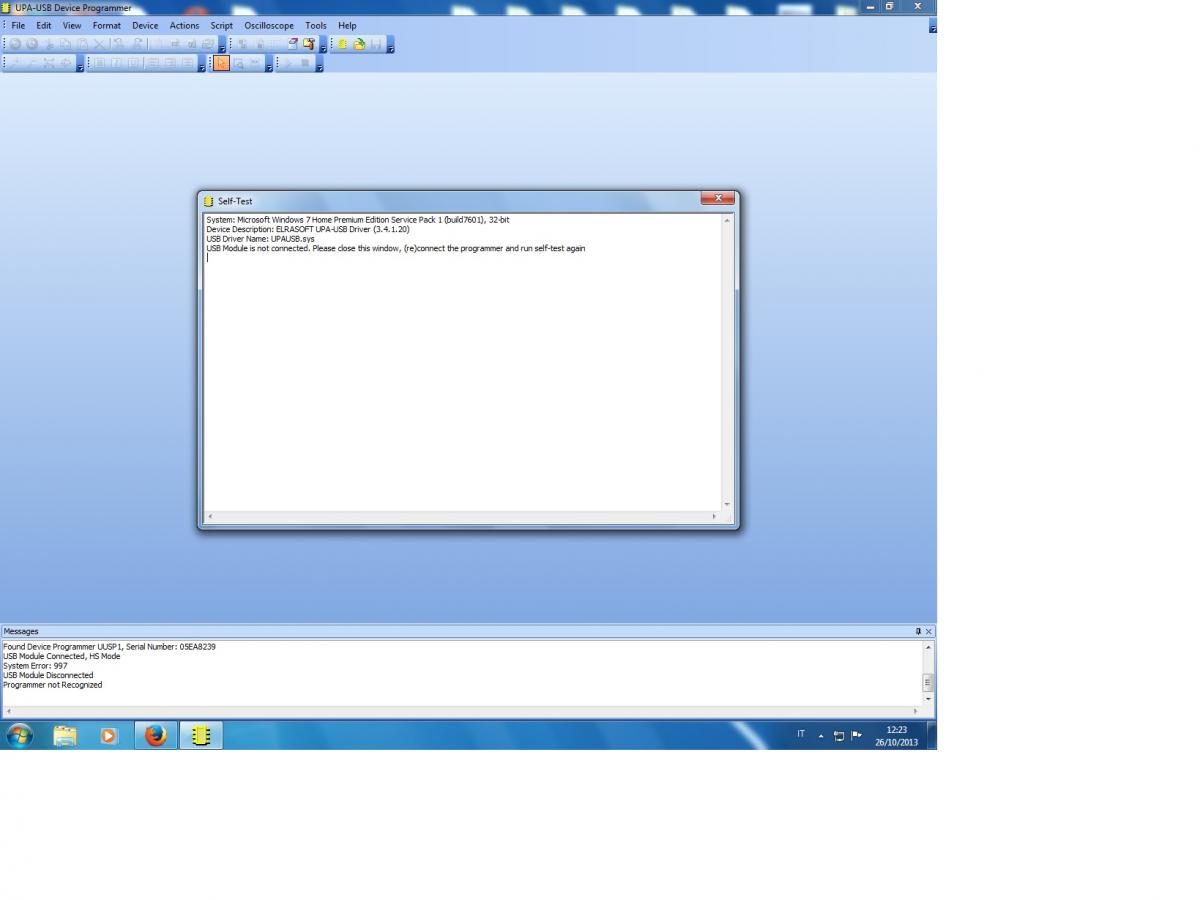Click the taskbar clock showing 12:23

point(896,736)
